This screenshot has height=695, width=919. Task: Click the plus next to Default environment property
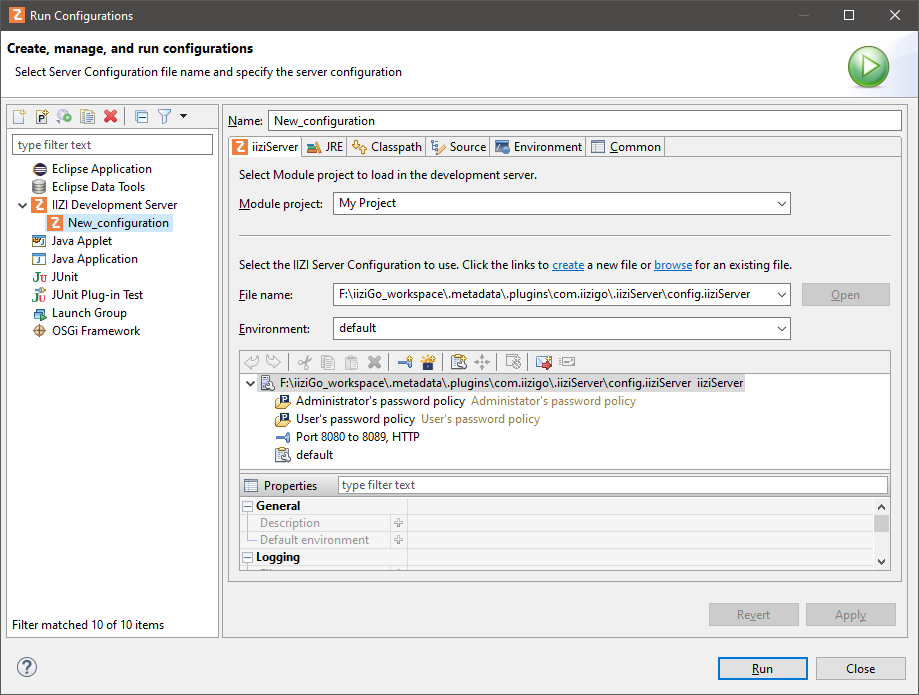399,540
